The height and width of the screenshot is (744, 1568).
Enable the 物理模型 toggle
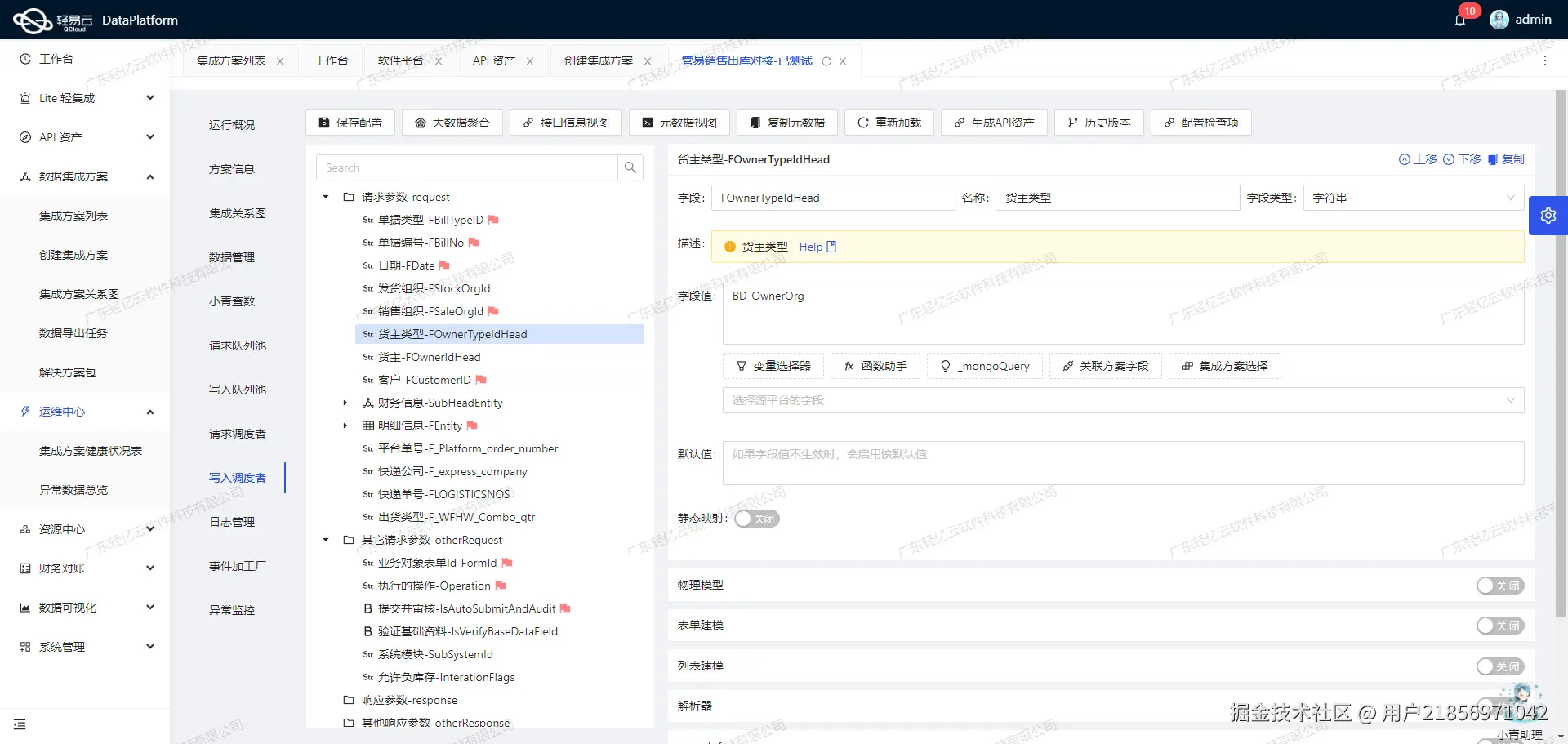(1499, 586)
